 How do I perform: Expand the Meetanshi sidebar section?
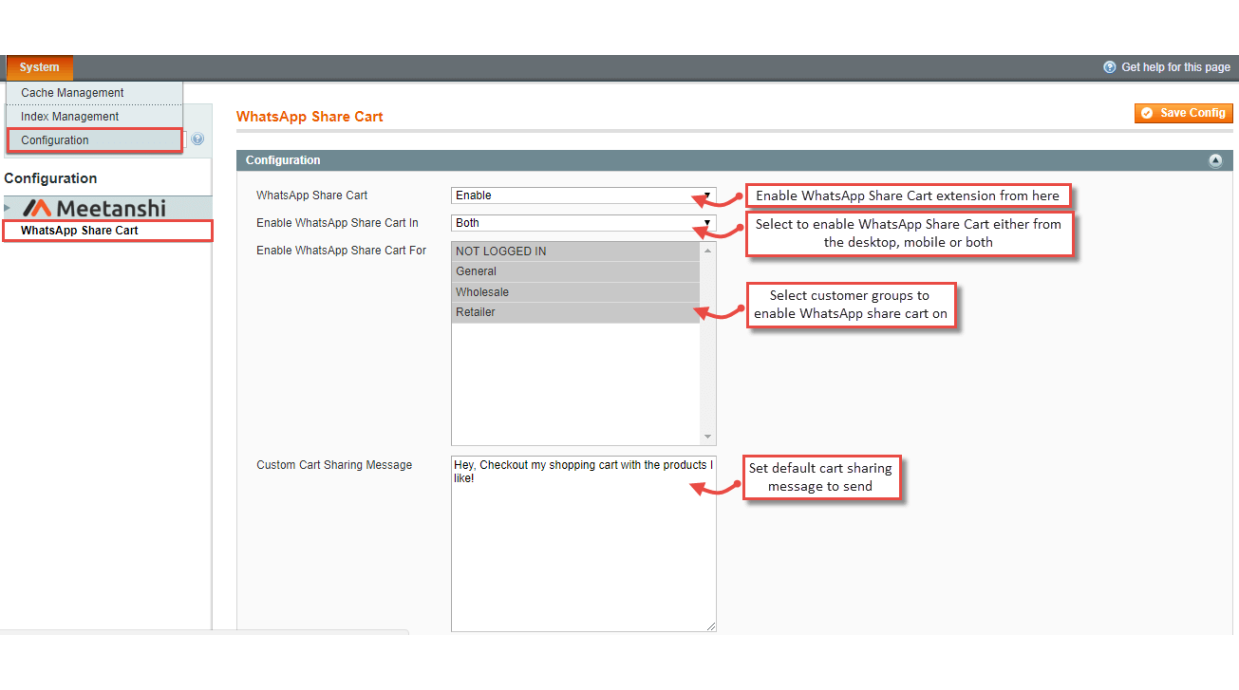(106, 208)
